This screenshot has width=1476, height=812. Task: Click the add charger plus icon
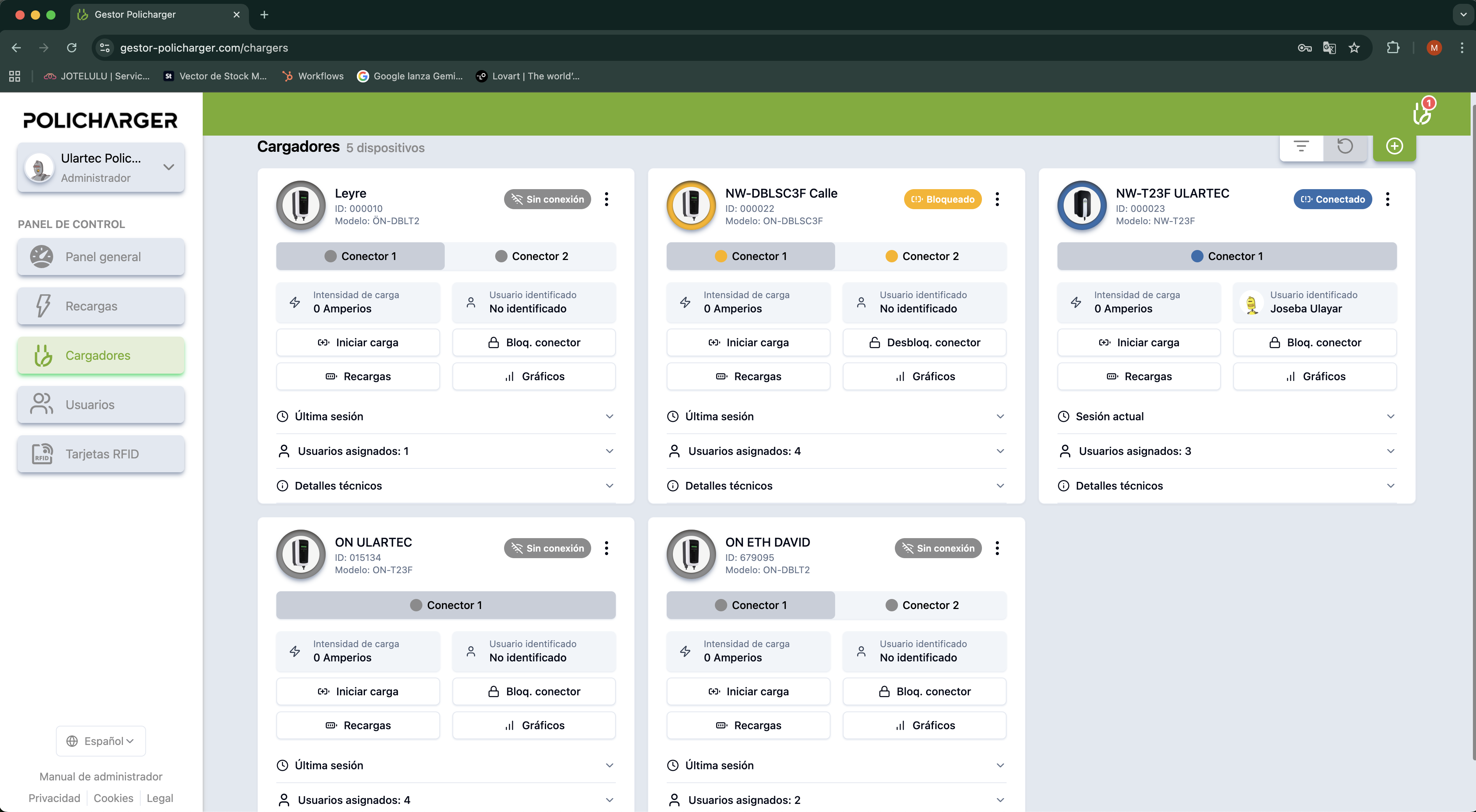[x=1394, y=146]
